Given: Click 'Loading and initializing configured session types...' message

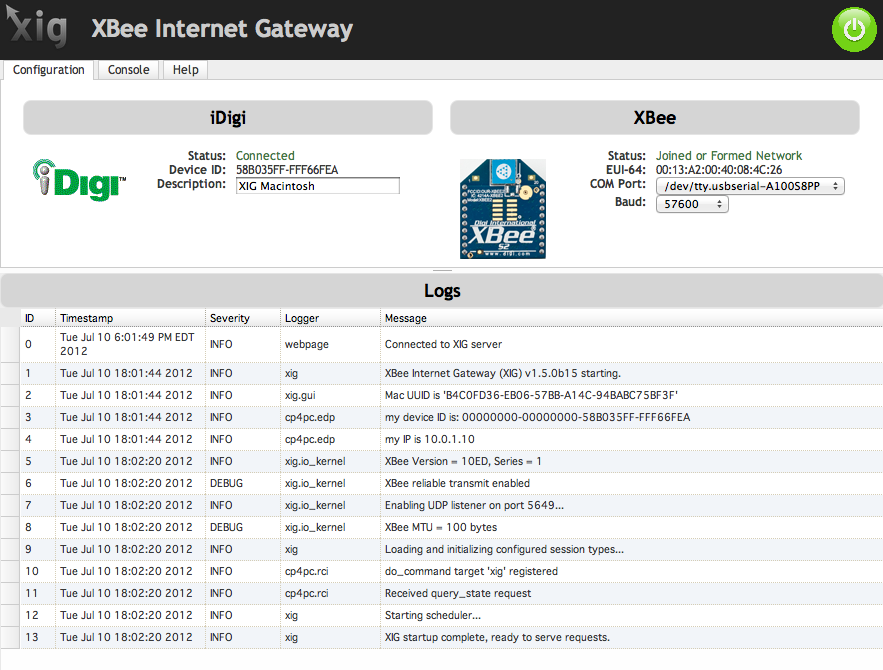Looking at the screenshot, I should tap(504, 549).
